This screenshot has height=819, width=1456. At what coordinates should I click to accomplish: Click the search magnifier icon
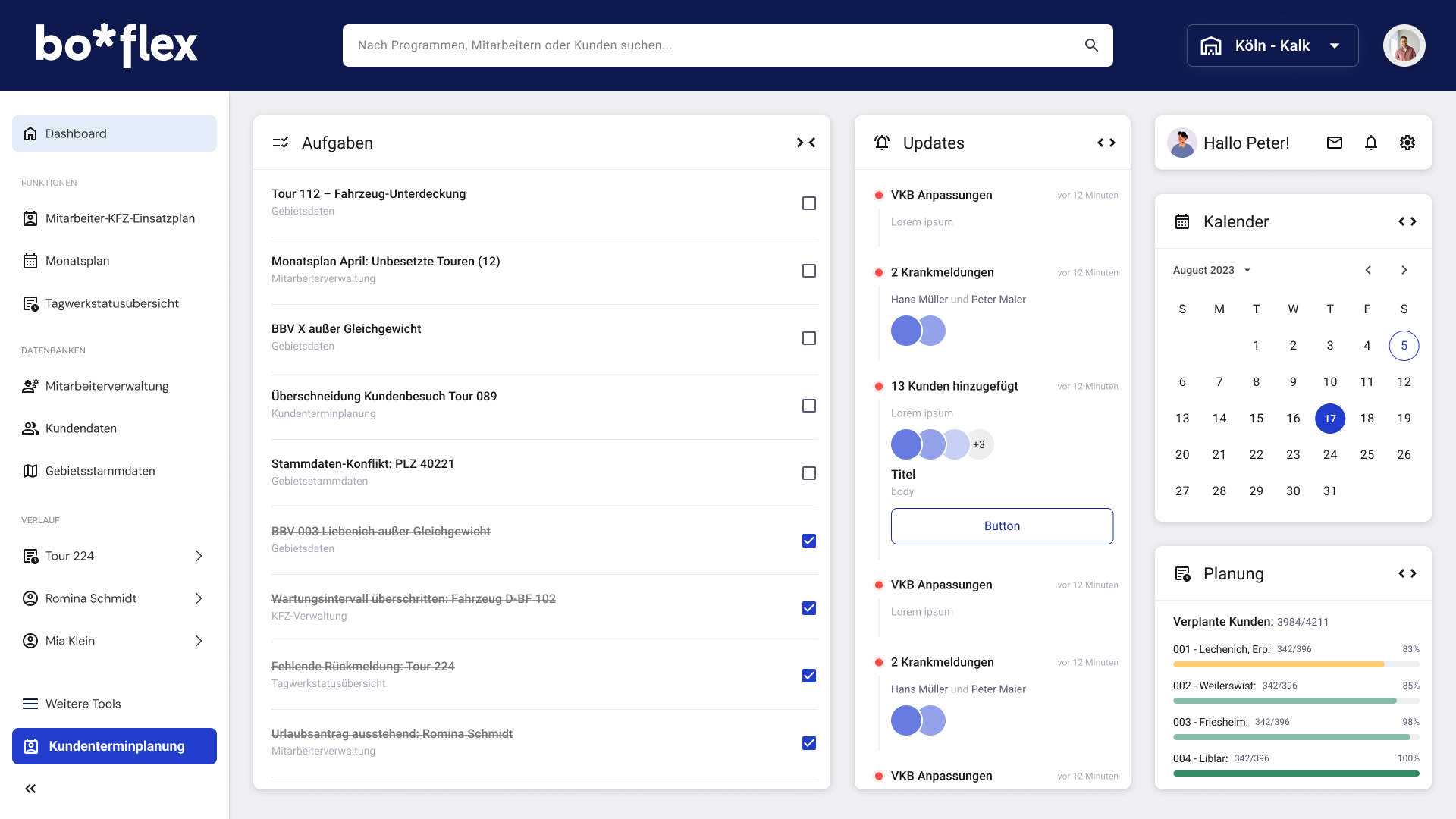1091,45
